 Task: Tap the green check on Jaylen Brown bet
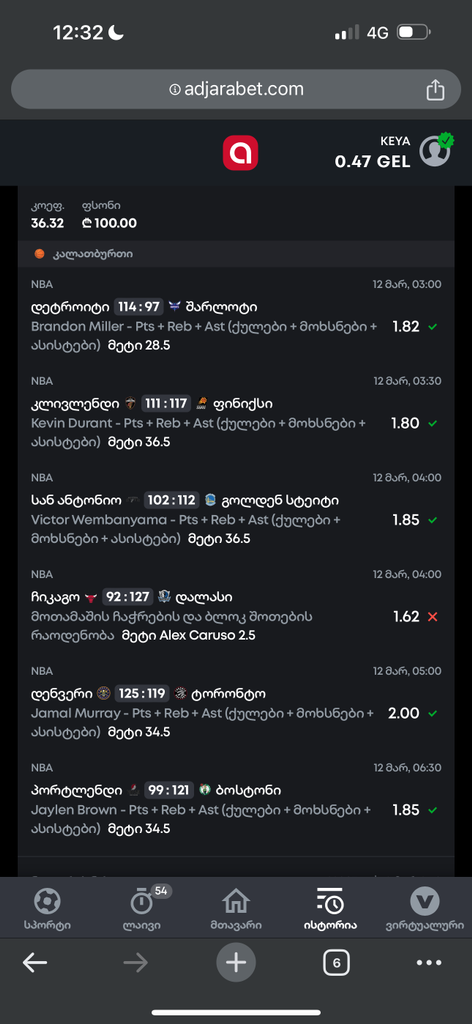tap(432, 810)
